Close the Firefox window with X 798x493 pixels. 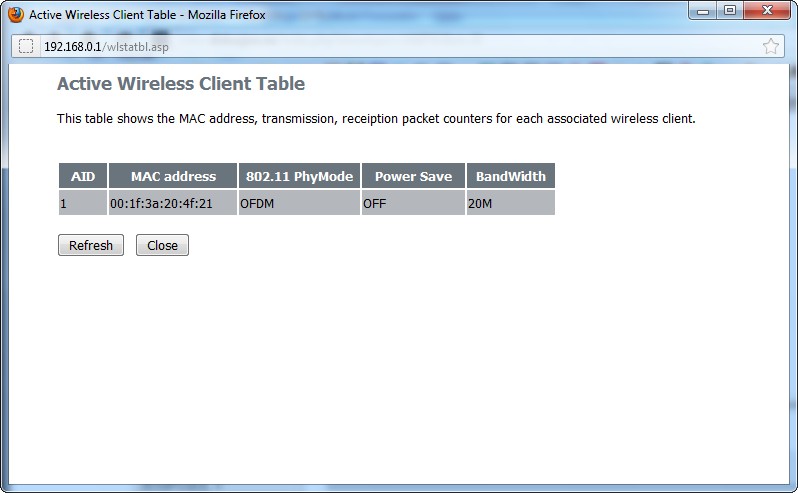click(767, 11)
